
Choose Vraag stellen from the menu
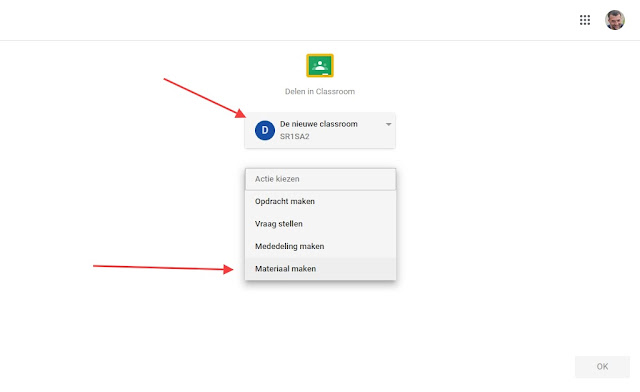pos(320,224)
